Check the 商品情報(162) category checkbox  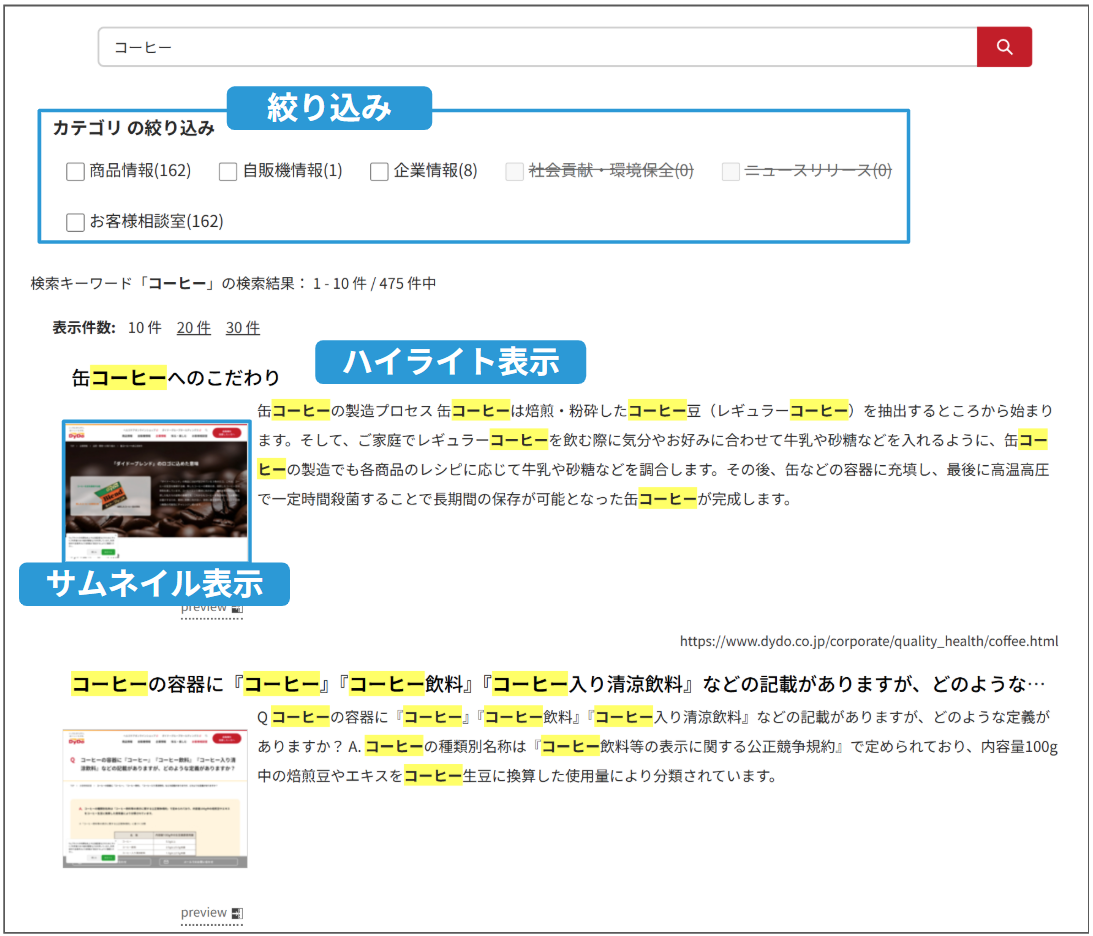(75, 171)
